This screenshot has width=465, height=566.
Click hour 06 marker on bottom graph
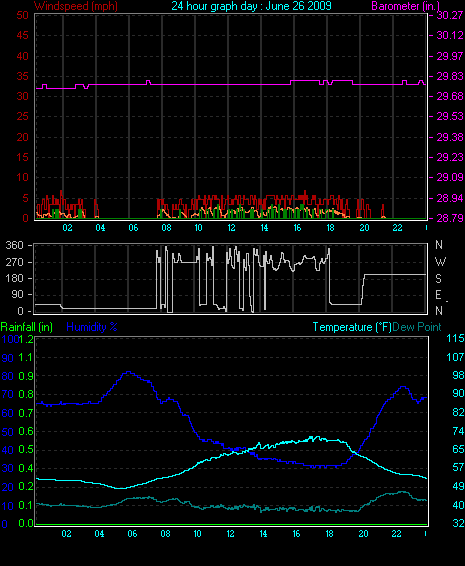point(132,534)
